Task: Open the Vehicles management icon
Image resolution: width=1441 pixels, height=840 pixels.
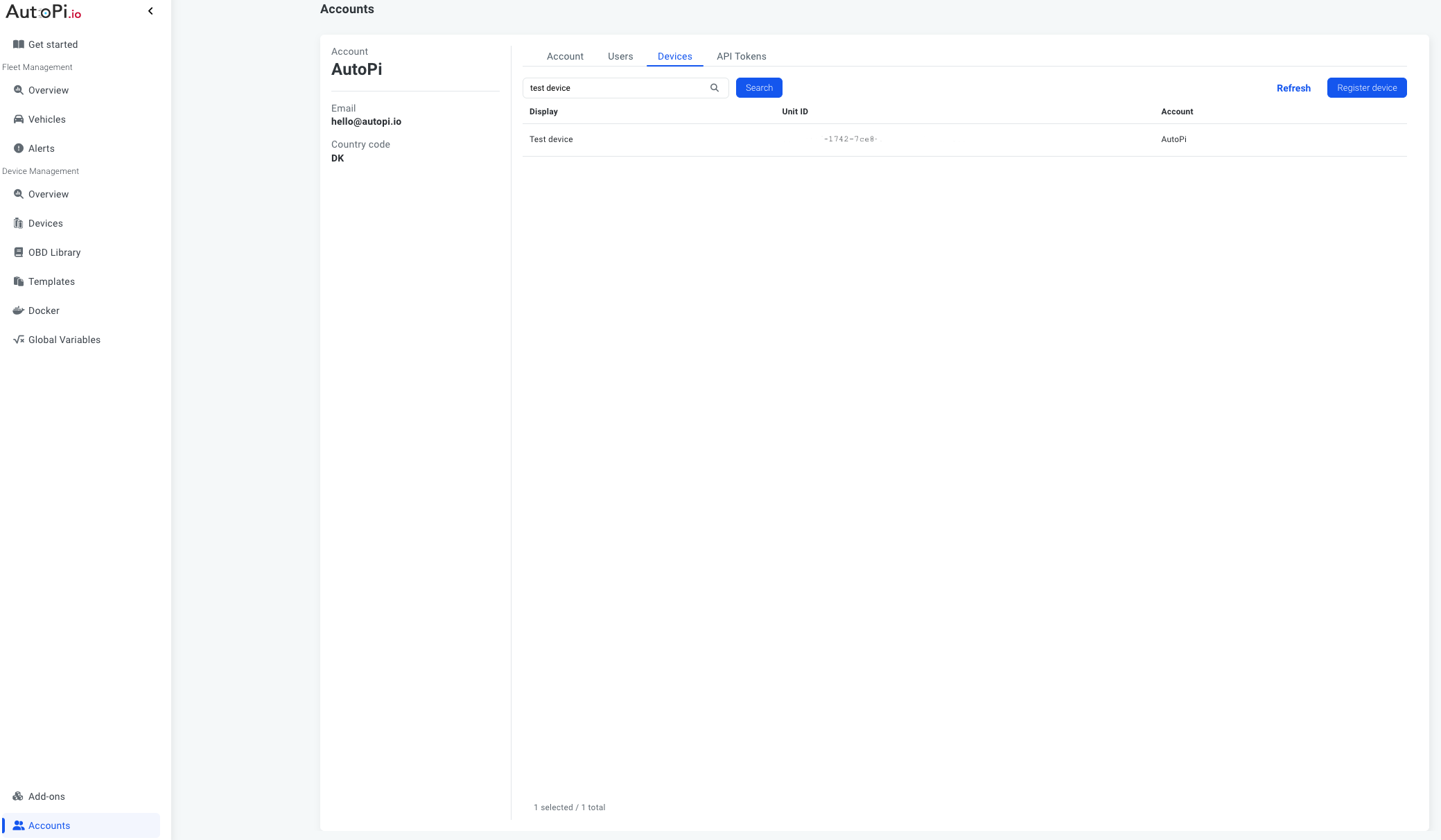Action: tap(19, 119)
